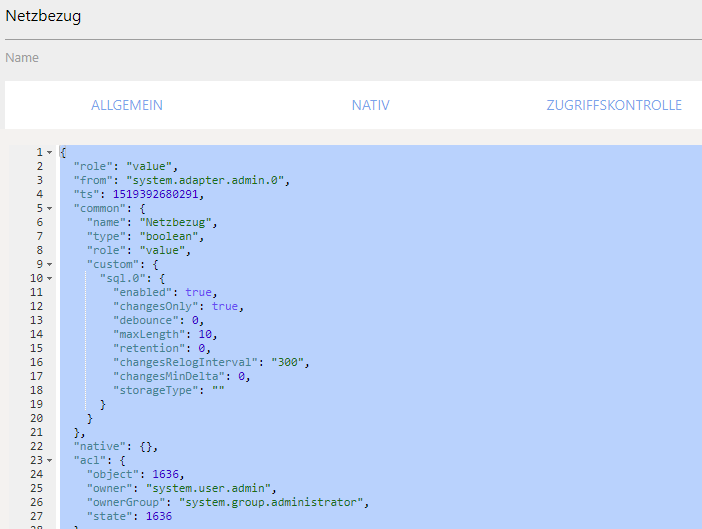Click the "storageType": "" line
The image size is (702, 529).
click(x=169, y=390)
